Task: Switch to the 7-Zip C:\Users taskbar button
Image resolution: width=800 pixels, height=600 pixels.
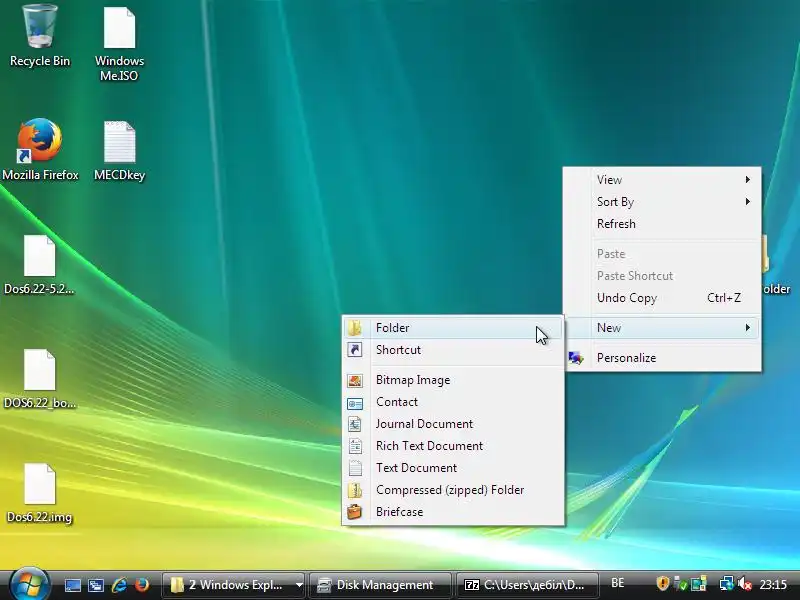Action: click(527, 585)
